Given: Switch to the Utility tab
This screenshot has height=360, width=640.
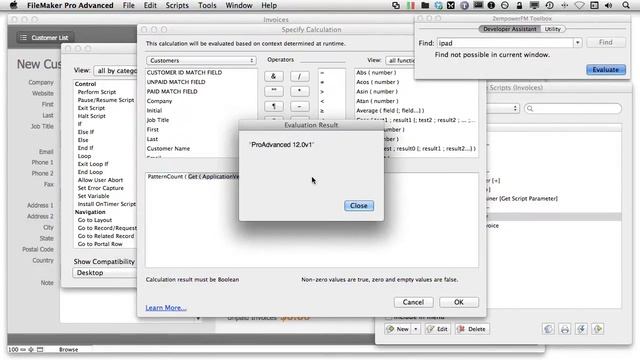Looking at the screenshot, I should coord(553,29).
